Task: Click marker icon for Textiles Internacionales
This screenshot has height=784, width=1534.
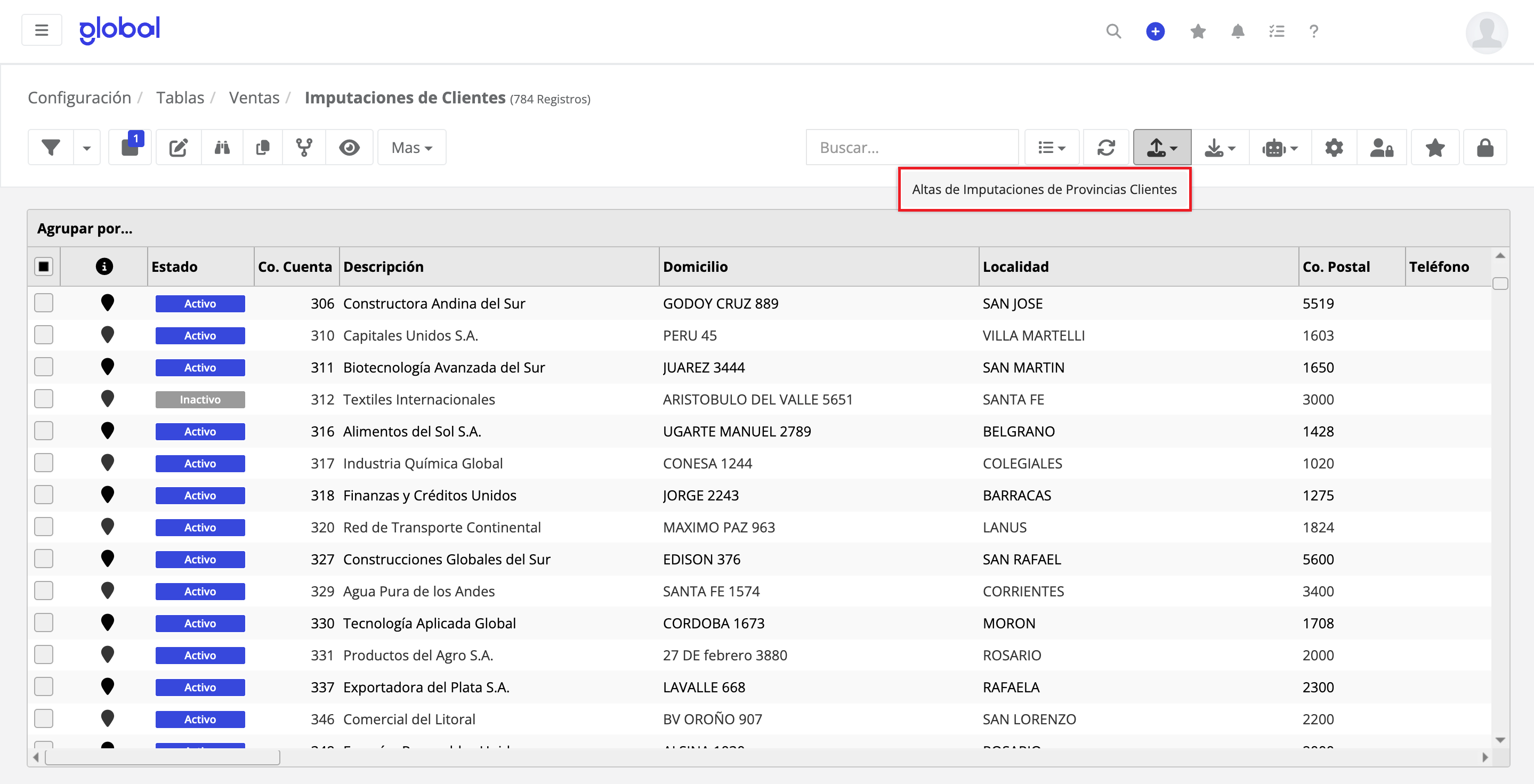Action: click(x=107, y=399)
